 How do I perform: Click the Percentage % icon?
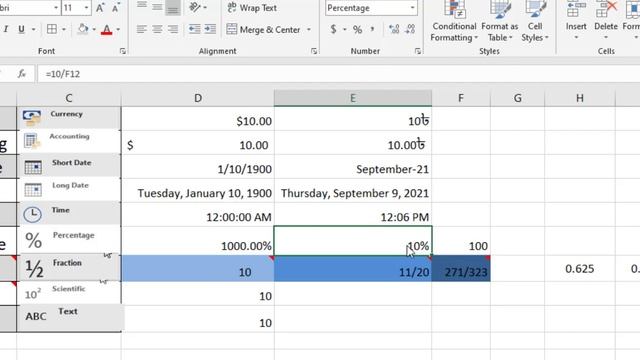pos(33,240)
